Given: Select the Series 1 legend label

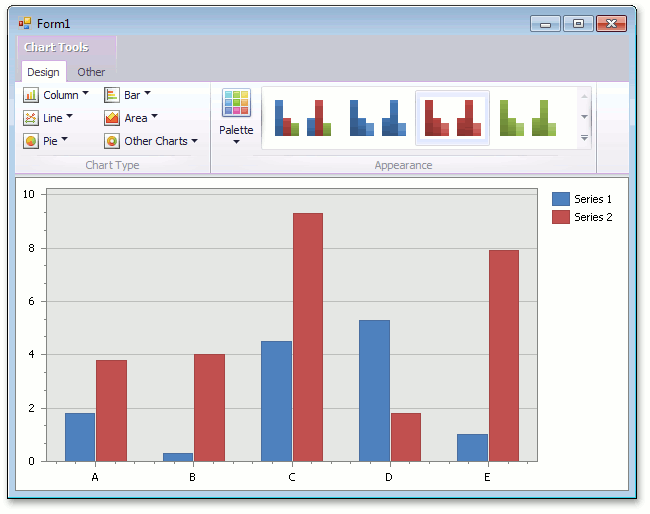Looking at the screenshot, I should pyautogui.click(x=593, y=199).
